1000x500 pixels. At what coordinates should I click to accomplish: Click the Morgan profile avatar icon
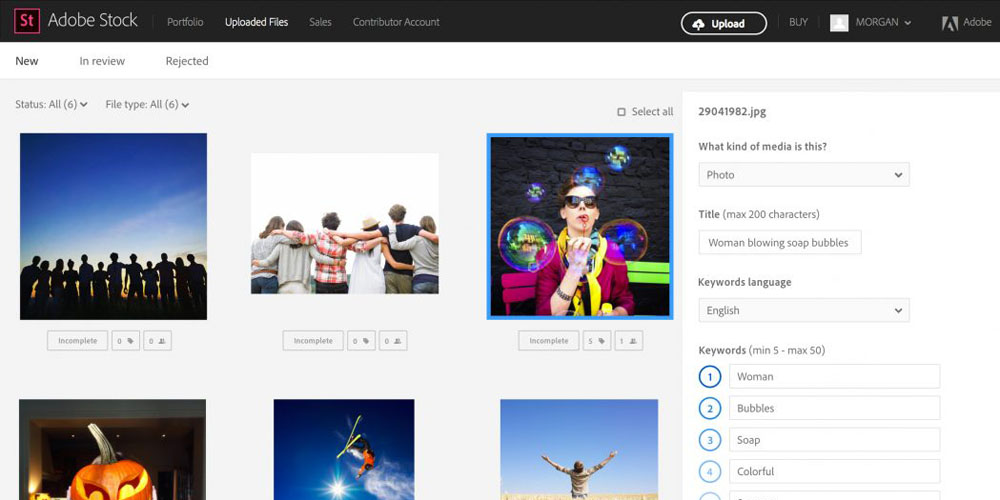tap(839, 23)
